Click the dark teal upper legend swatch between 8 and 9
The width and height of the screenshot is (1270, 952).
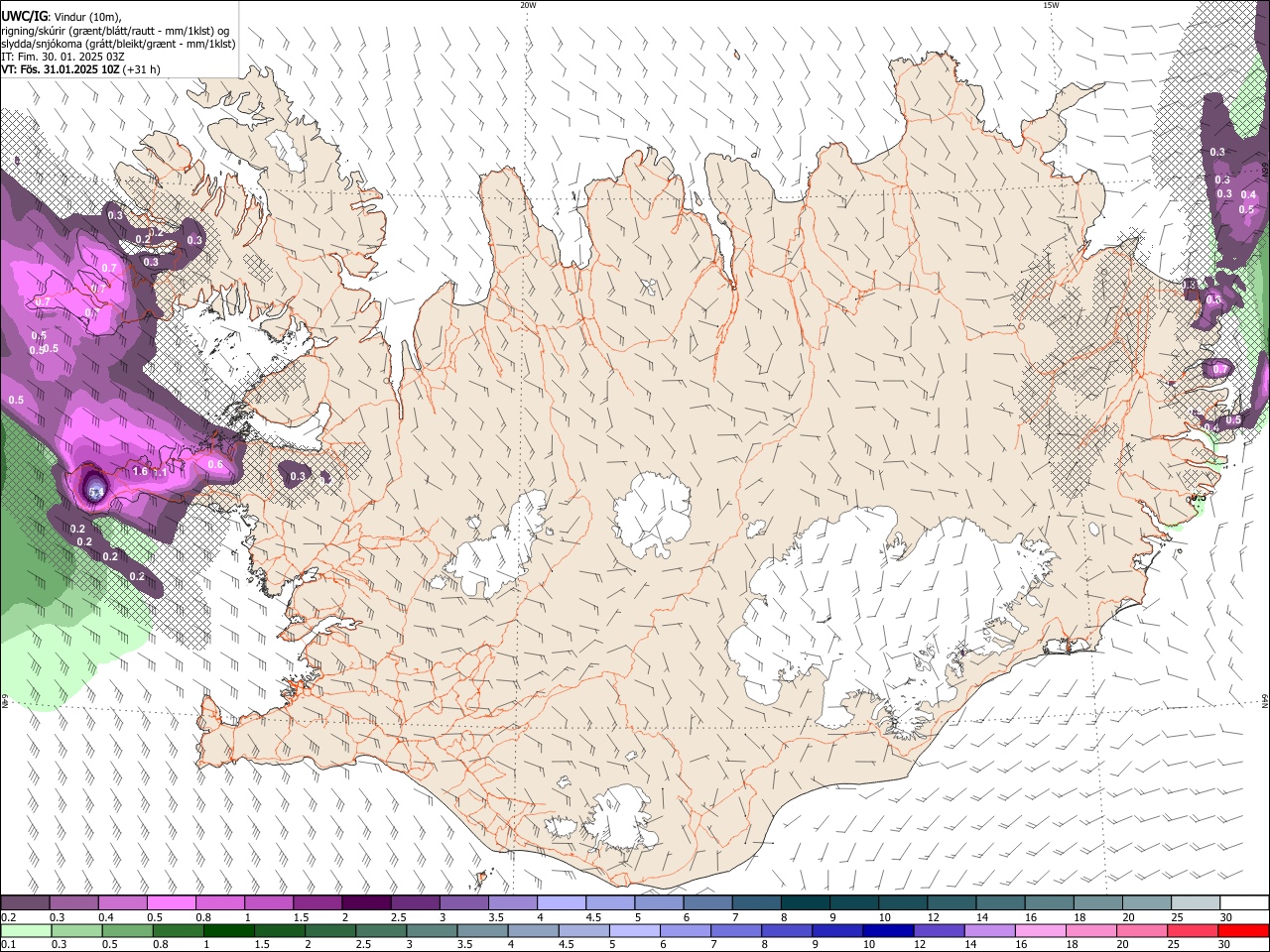[x=806, y=903]
